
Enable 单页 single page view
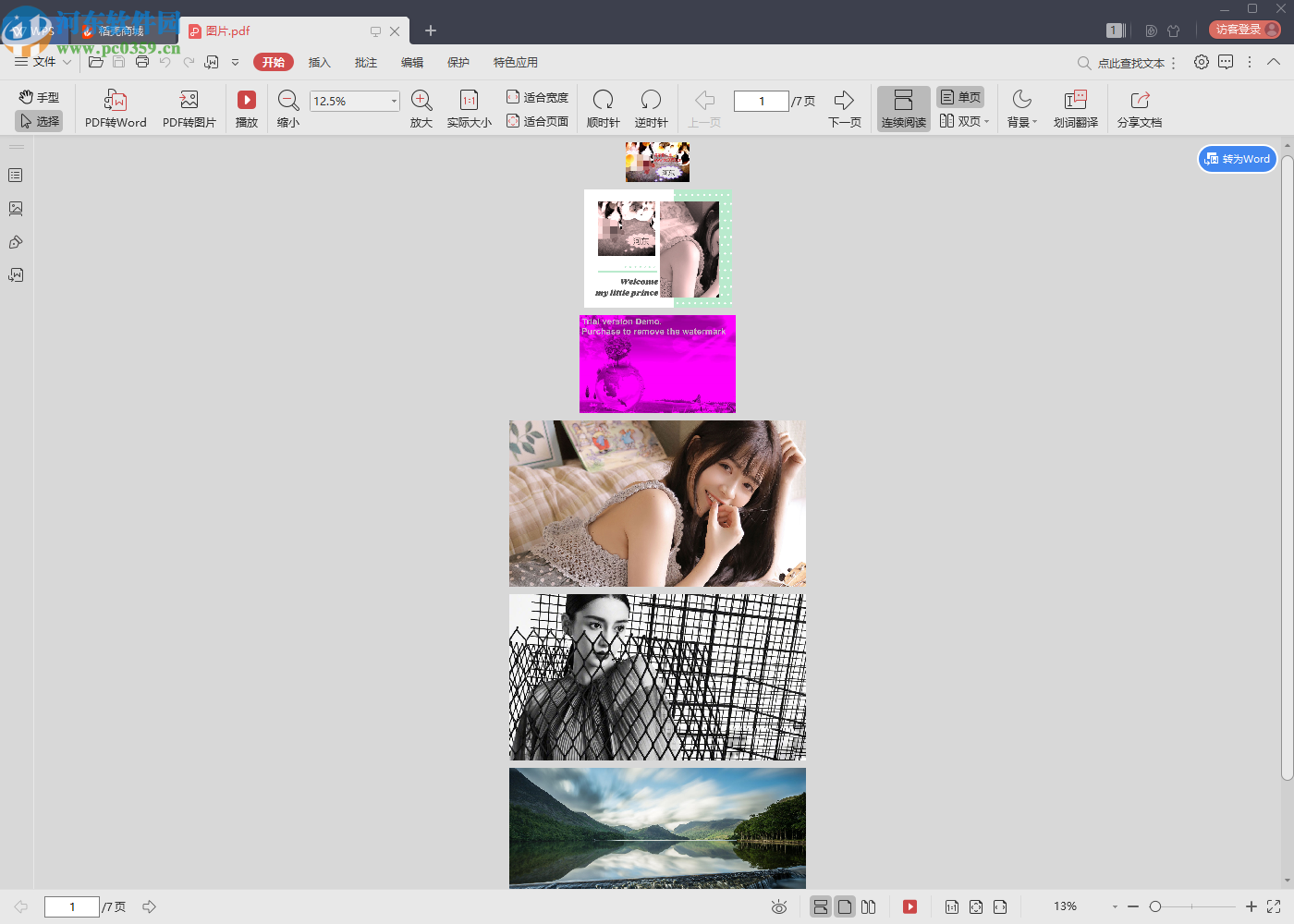tap(960, 97)
